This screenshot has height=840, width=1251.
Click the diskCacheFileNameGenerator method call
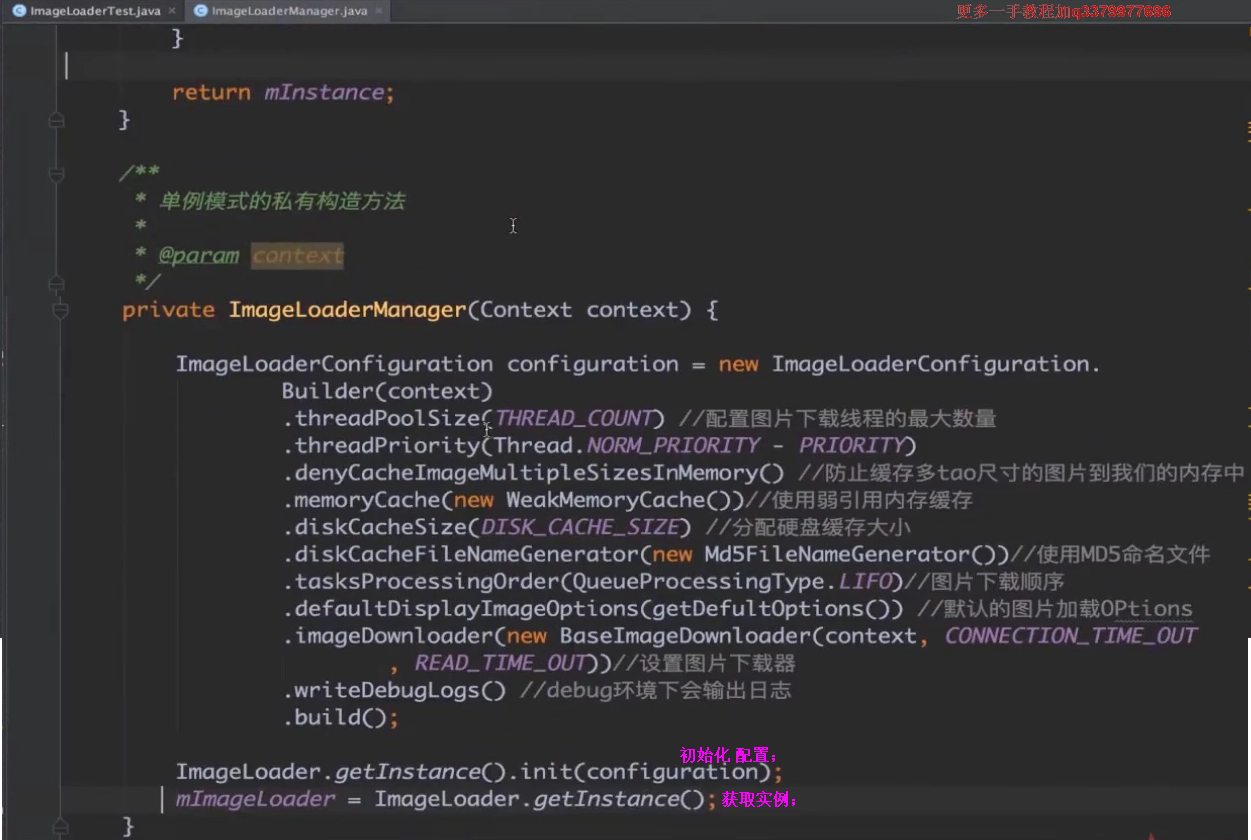467,553
